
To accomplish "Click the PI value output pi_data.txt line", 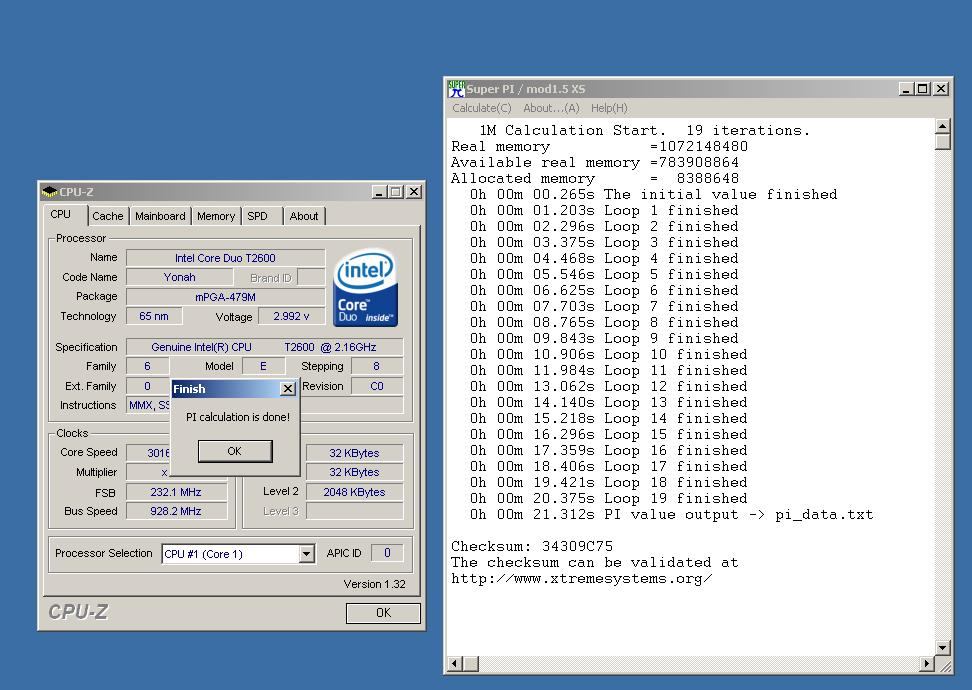I will pyautogui.click(x=671, y=515).
